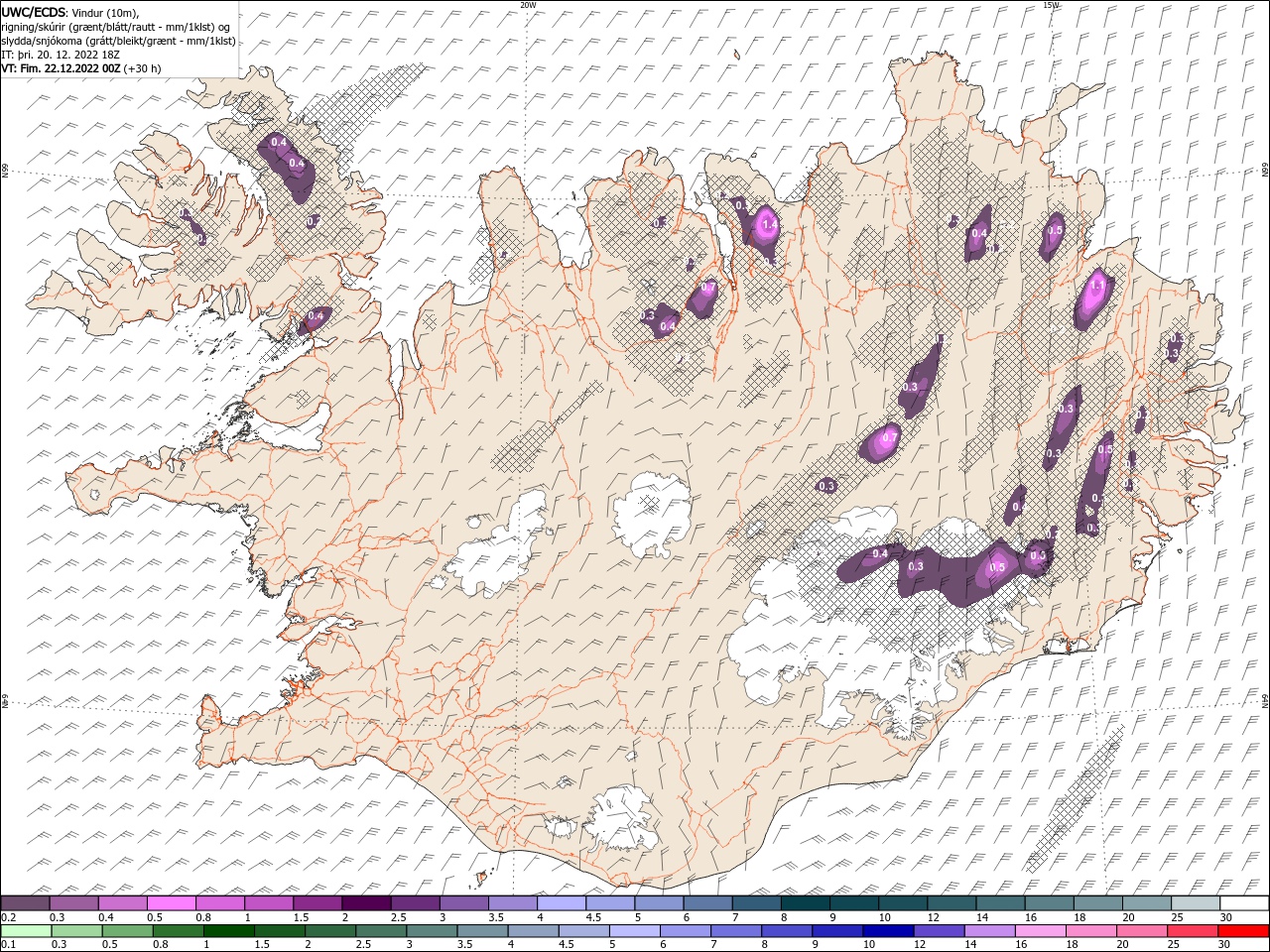The height and width of the screenshot is (952, 1270).
Task: Select the light pink swatch labeled 16, bottom row
Action: pyautogui.click(x=1040, y=931)
